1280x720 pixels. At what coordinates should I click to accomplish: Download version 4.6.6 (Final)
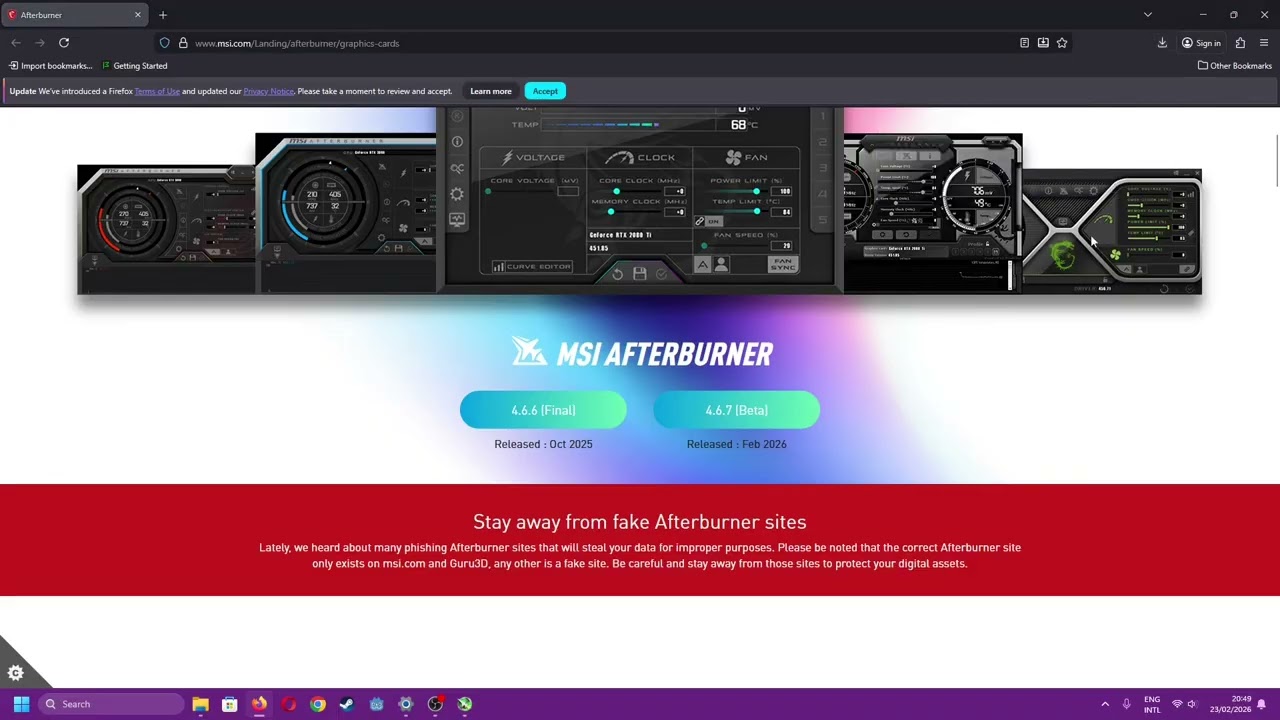point(543,410)
